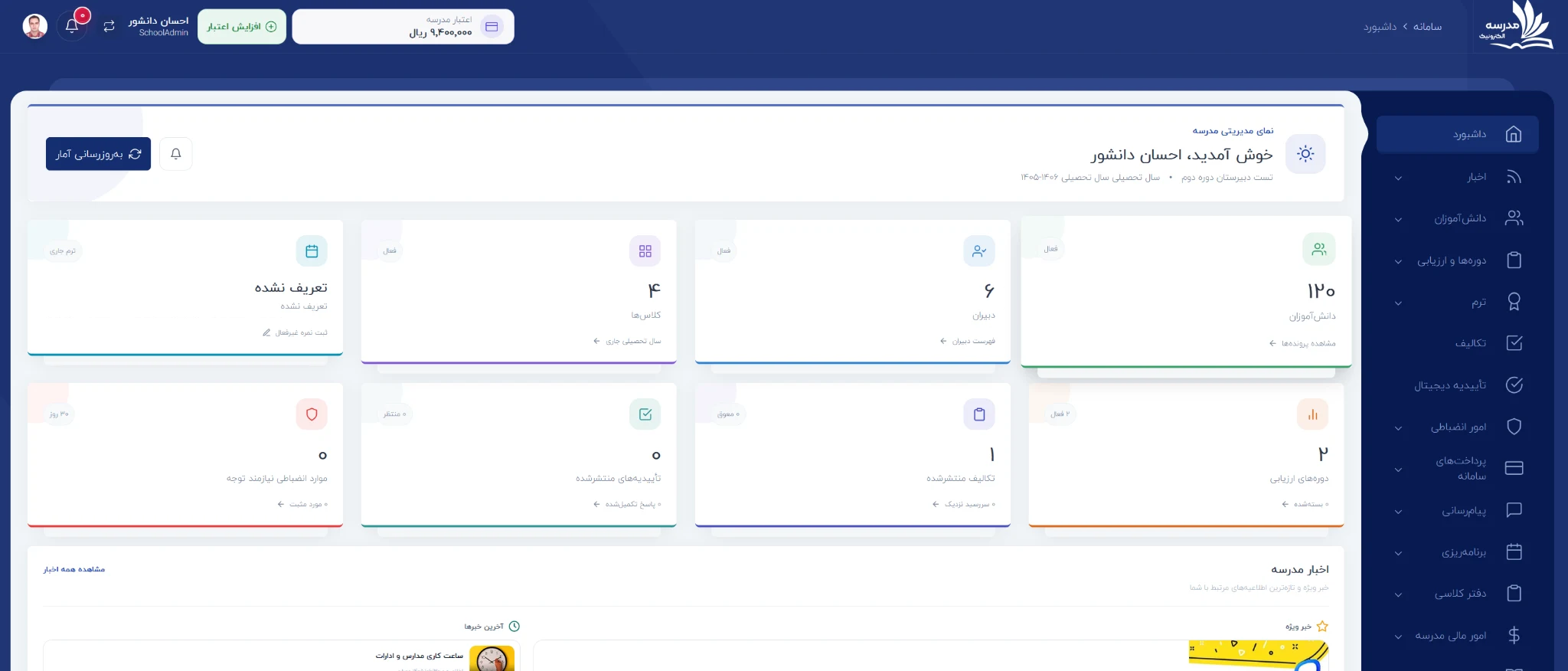The width and height of the screenshot is (1568, 671).
Task: Expand the امور انضباطی sidebar chevron
Action: tap(1398, 428)
